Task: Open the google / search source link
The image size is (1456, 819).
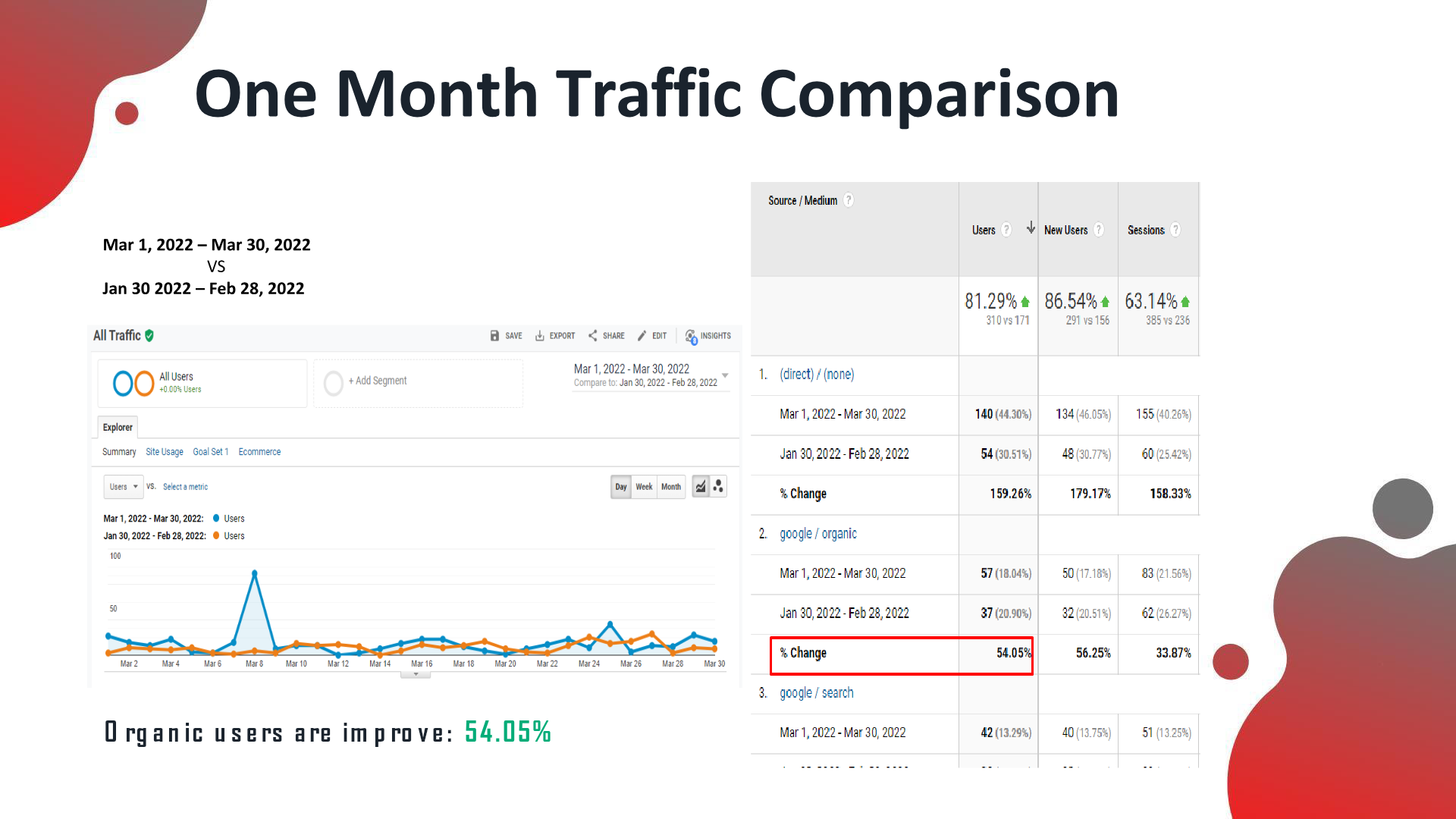Action: 817,692
